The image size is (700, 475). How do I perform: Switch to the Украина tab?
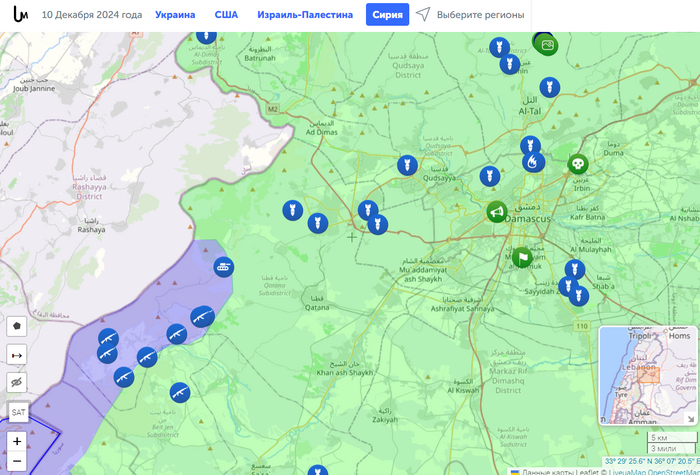click(x=175, y=15)
